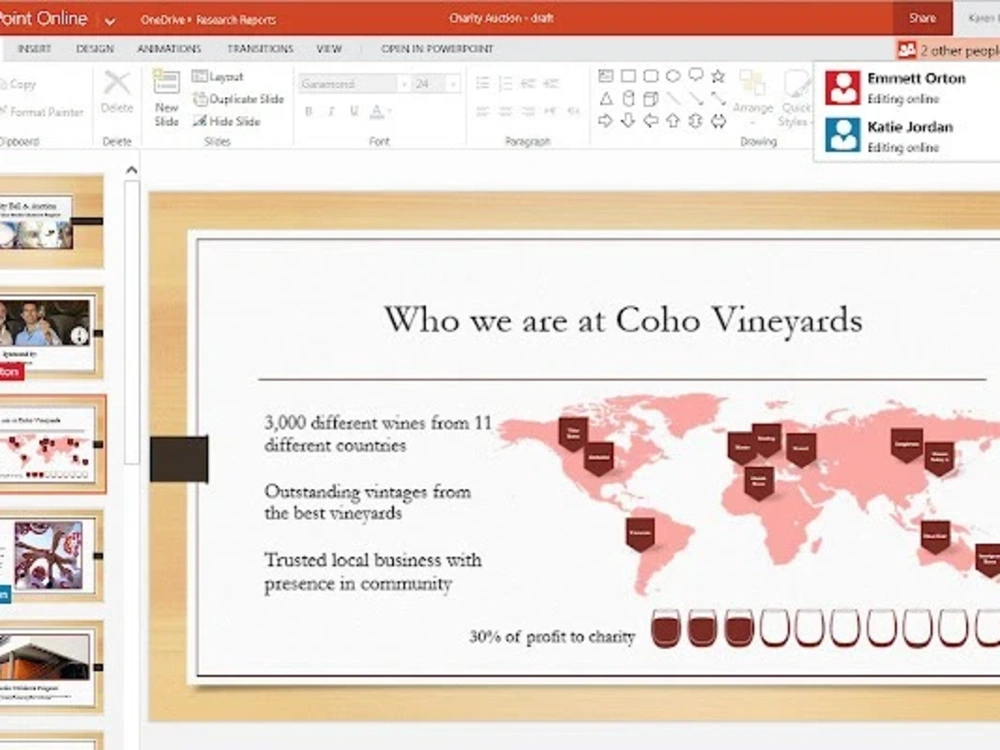Click the font color A button
The height and width of the screenshot is (750, 1000).
coord(377,112)
